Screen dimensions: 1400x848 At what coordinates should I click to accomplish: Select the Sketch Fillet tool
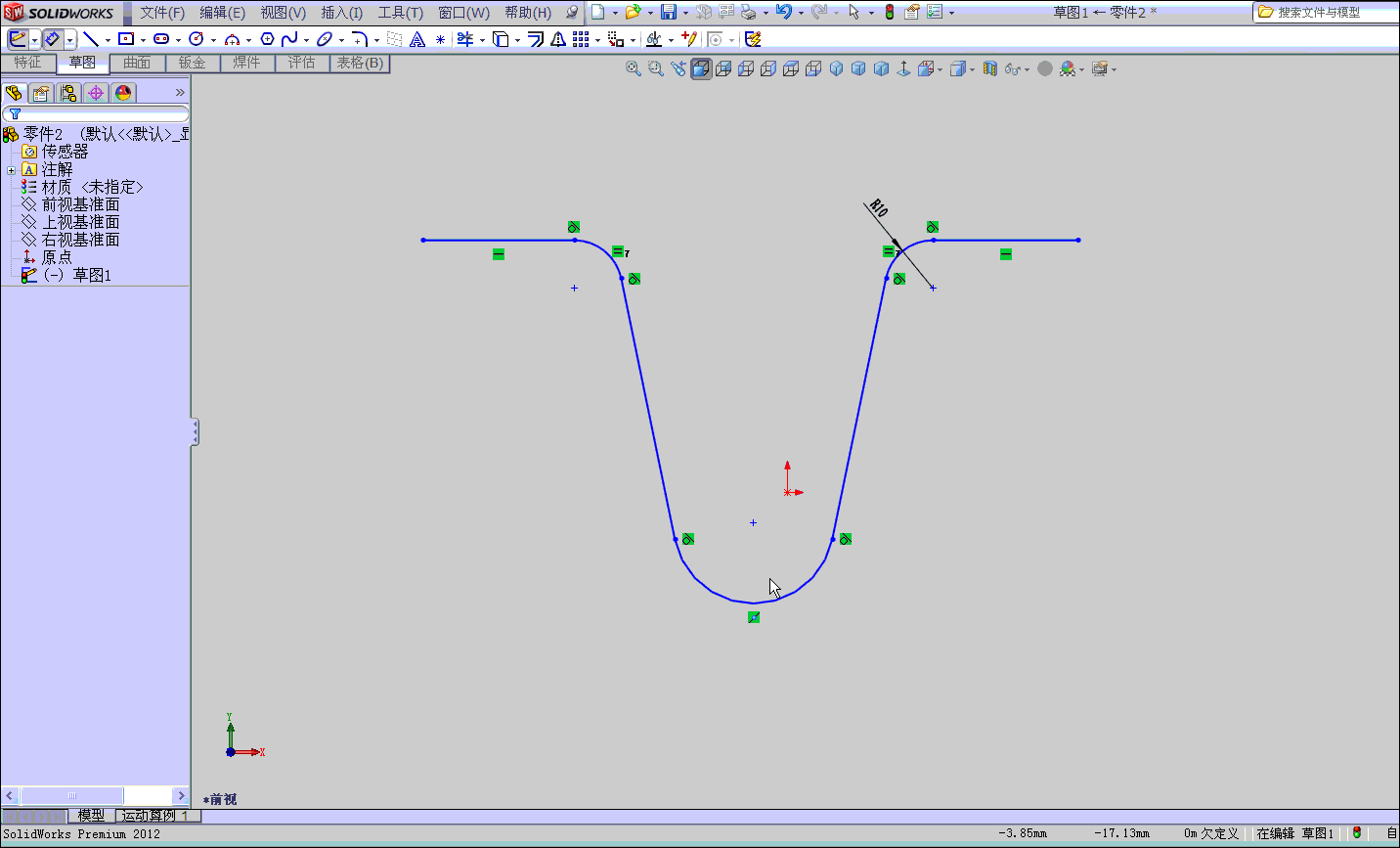360,39
